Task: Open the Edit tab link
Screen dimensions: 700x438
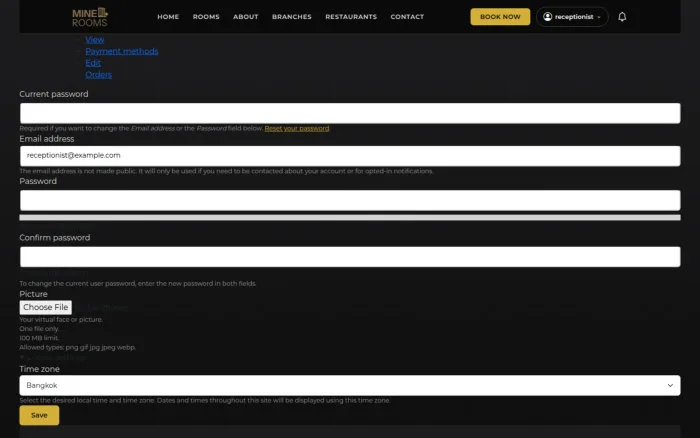Action: (x=93, y=63)
